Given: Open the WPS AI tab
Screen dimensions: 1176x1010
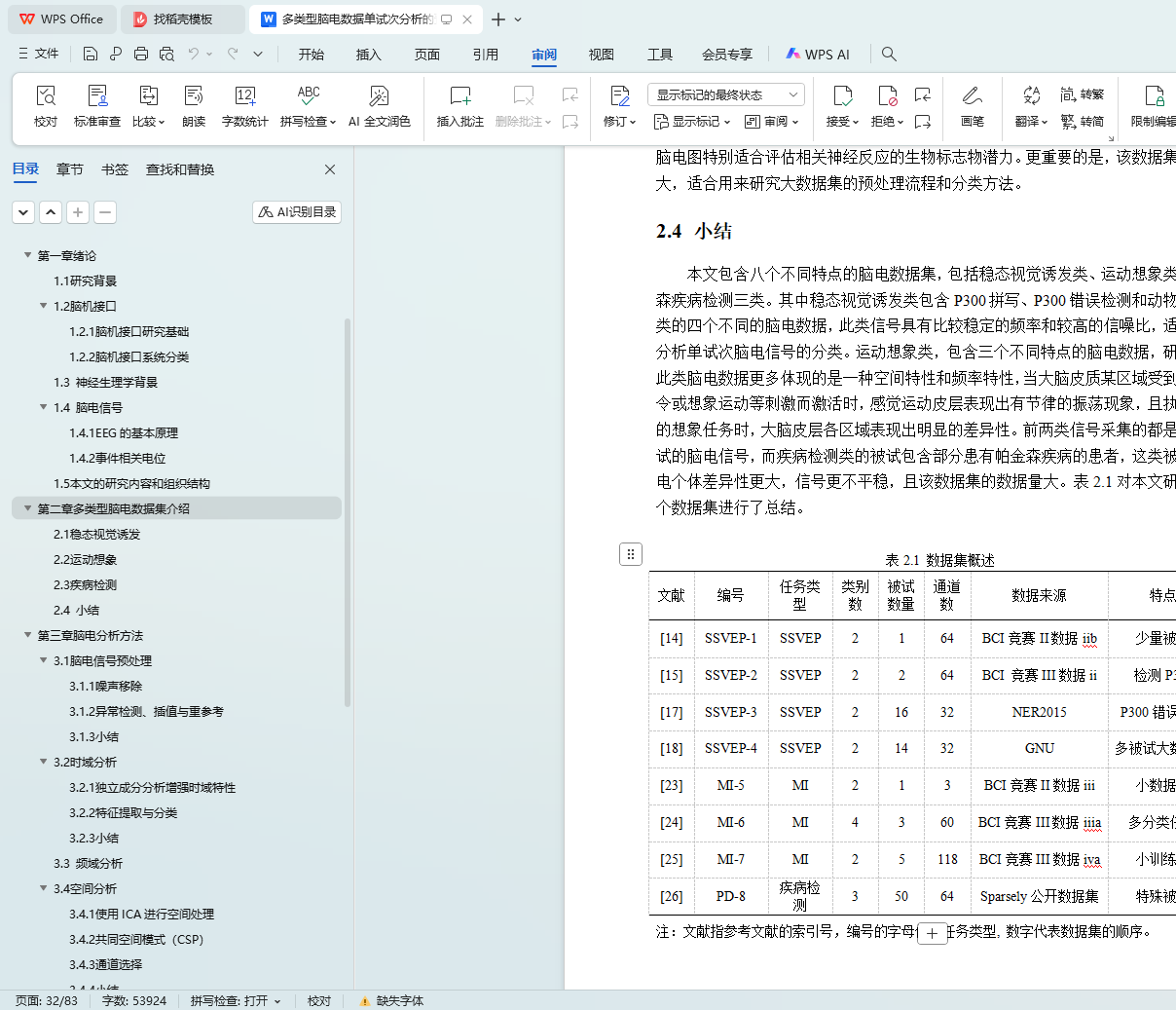Looking at the screenshot, I should (818, 55).
